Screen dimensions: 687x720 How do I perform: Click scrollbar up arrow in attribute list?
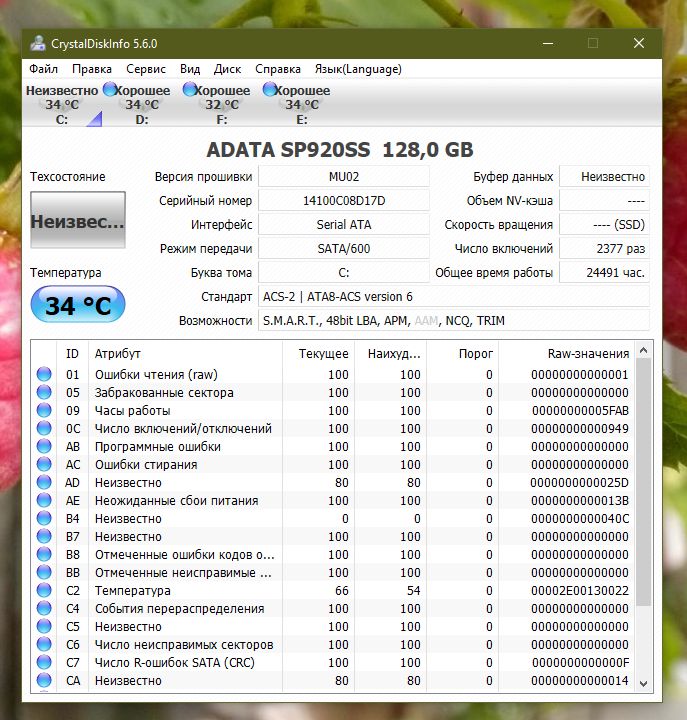pos(643,351)
